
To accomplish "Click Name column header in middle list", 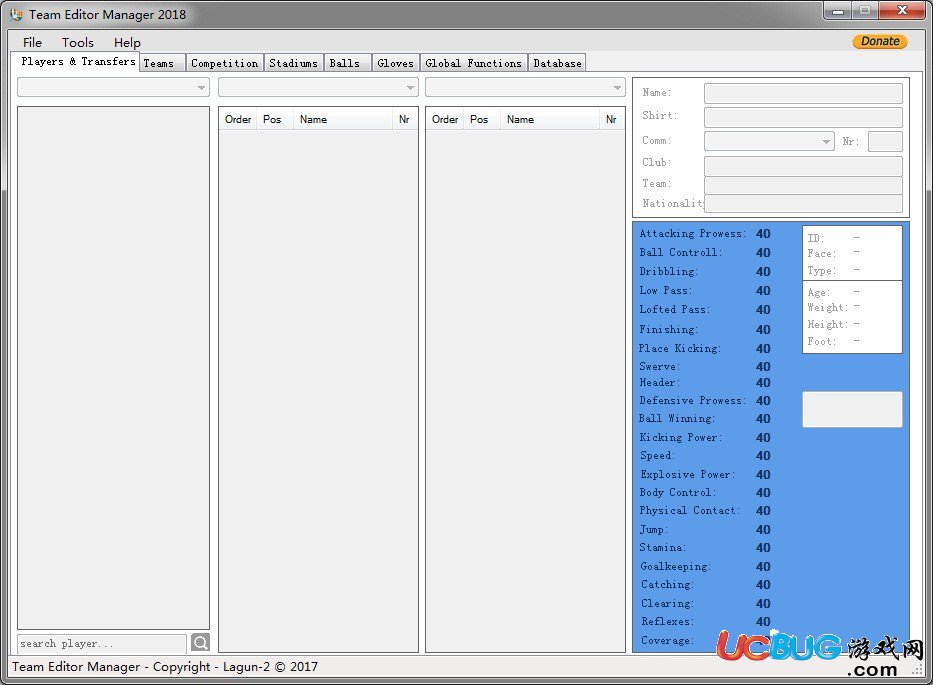I will [x=343, y=119].
